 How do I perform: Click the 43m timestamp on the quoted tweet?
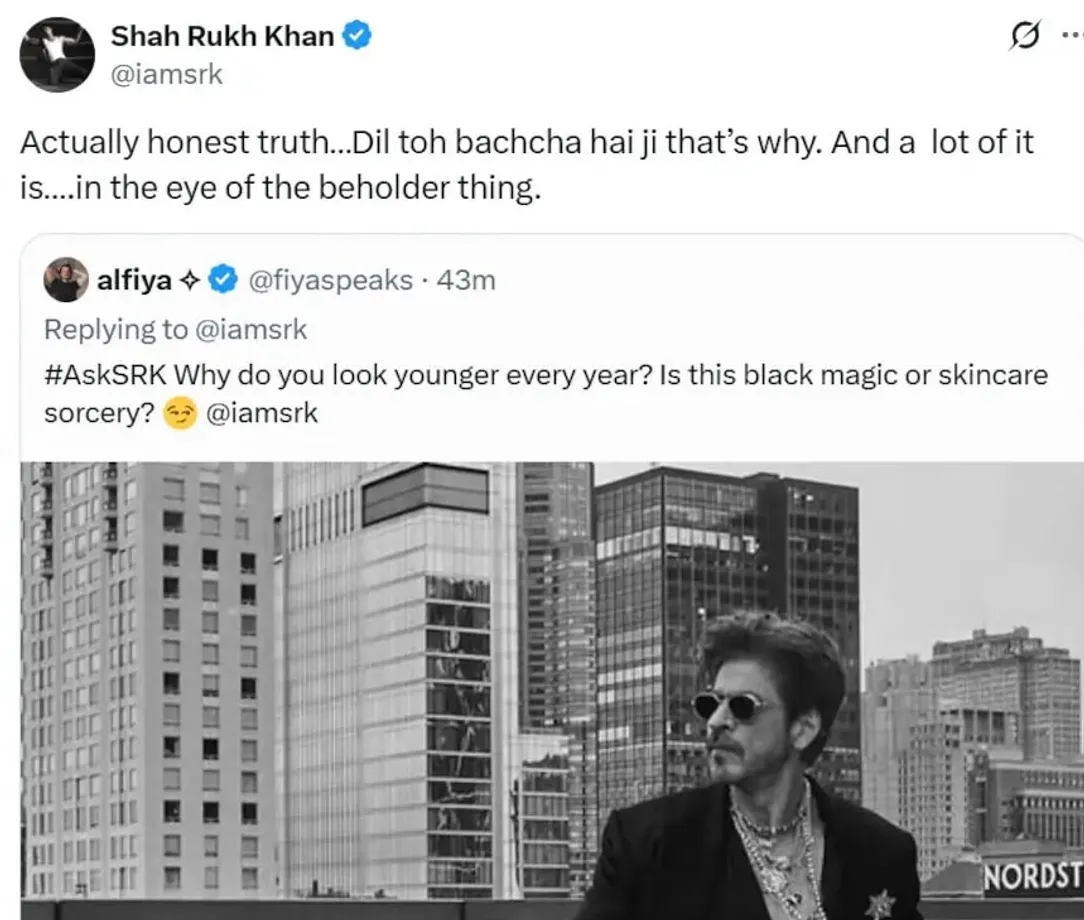tap(466, 281)
